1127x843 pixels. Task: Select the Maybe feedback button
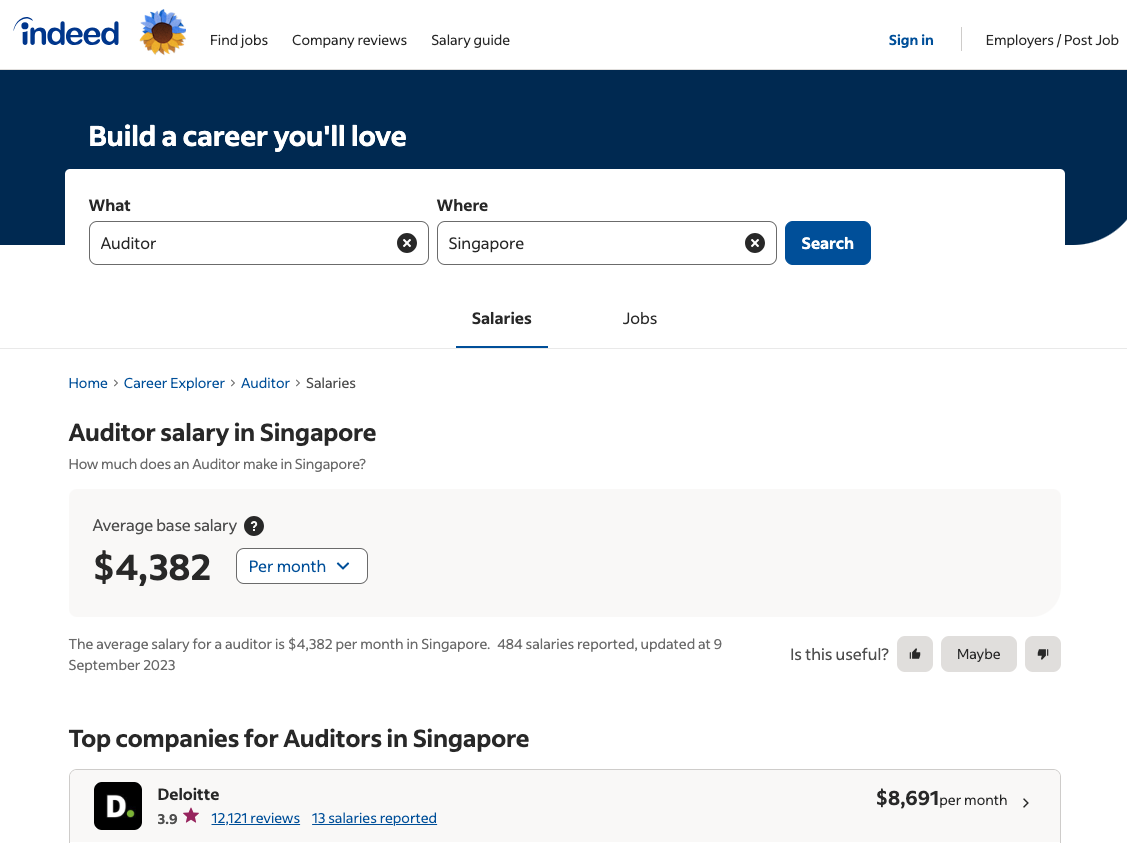978,654
